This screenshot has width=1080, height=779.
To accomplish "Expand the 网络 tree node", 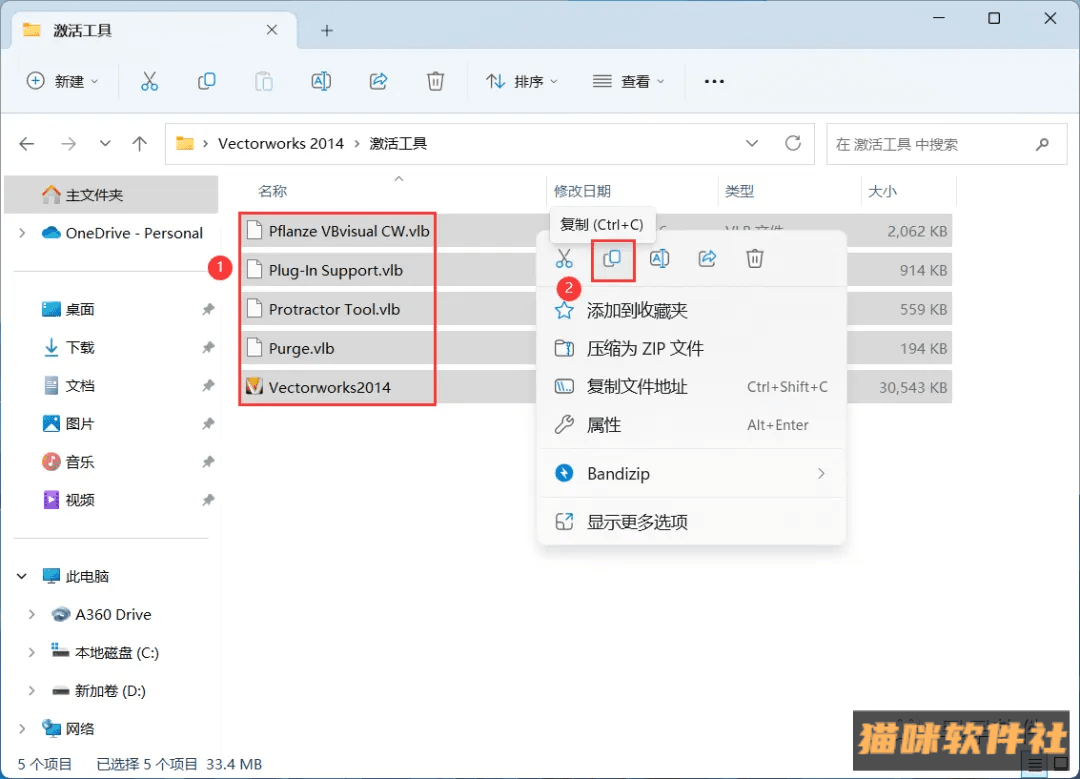I will [22, 729].
